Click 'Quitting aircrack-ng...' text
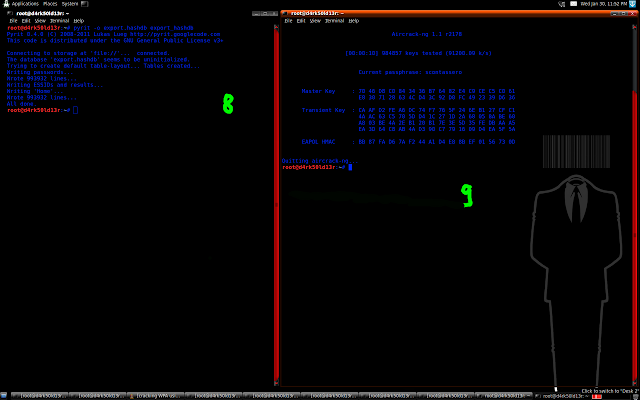Viewport: 640px width, 400px height. click(320, 161)
